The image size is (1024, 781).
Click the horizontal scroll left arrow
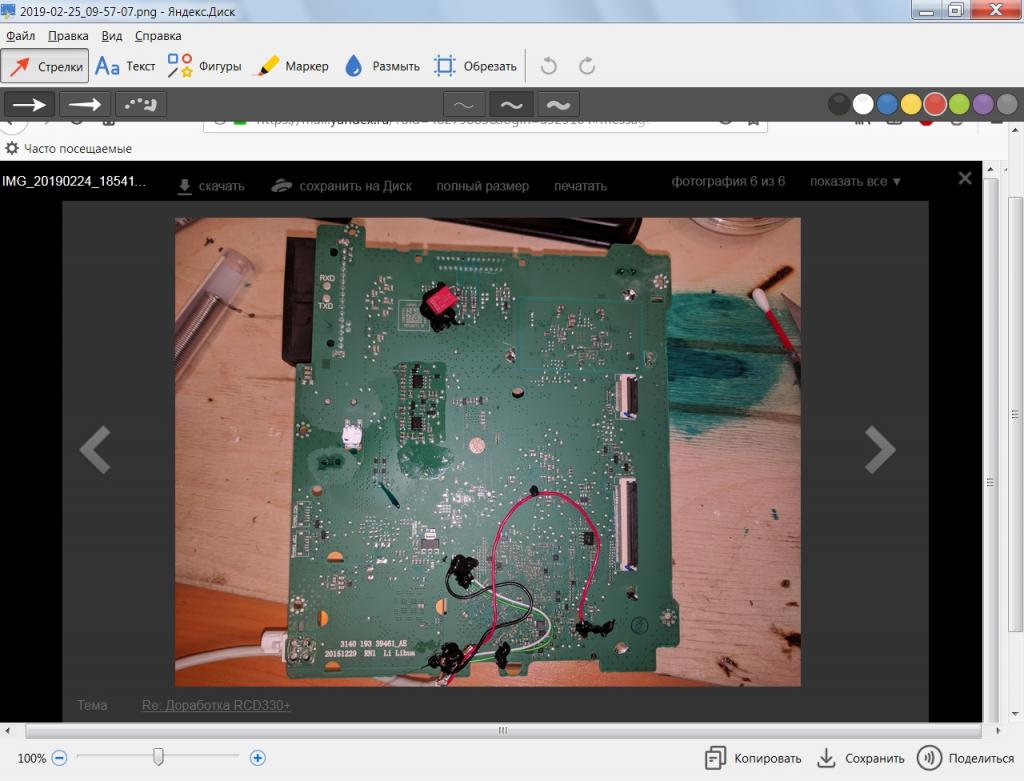[x=7, y=730]
